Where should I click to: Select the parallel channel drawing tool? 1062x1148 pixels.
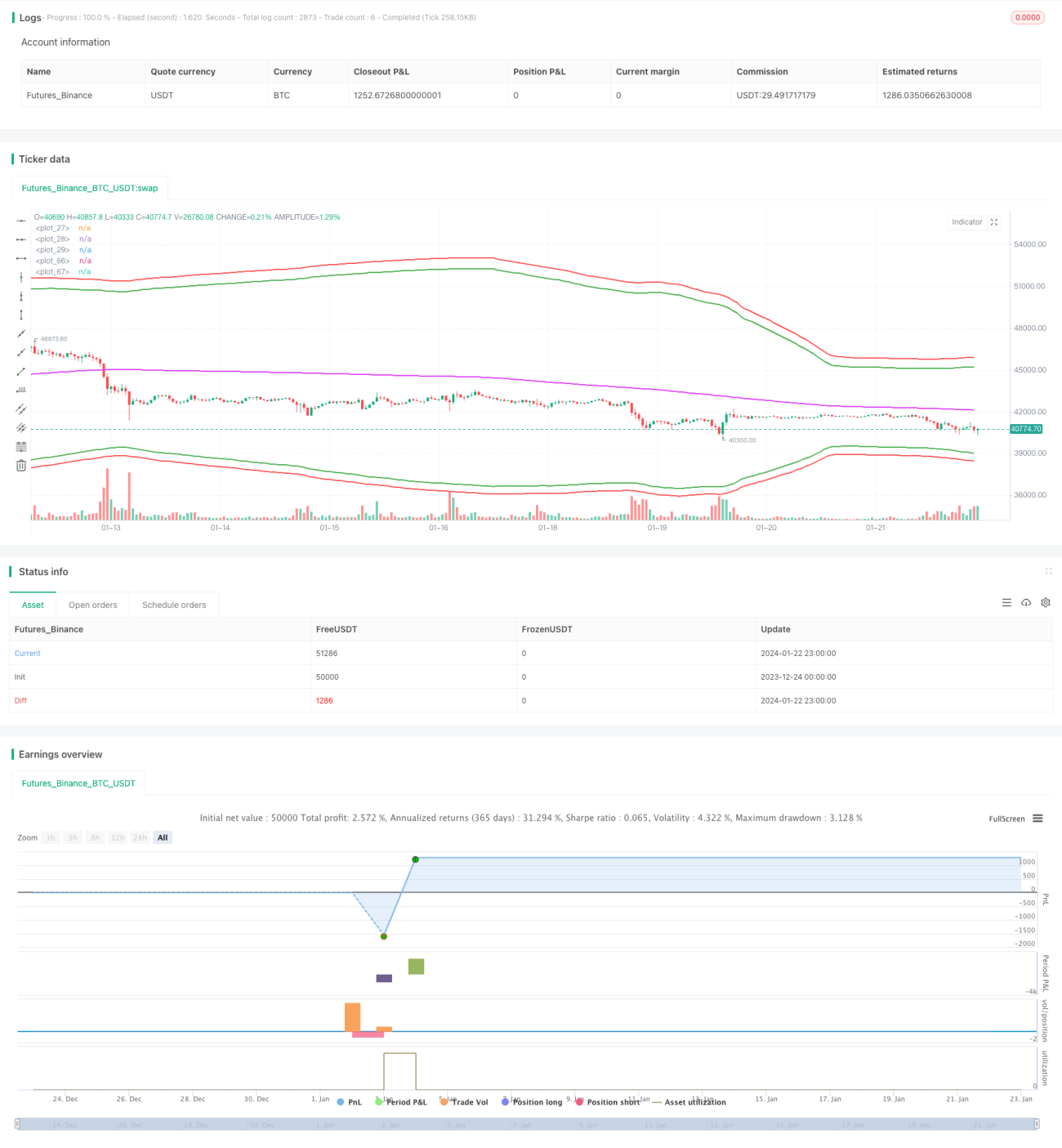click(21, 409)
